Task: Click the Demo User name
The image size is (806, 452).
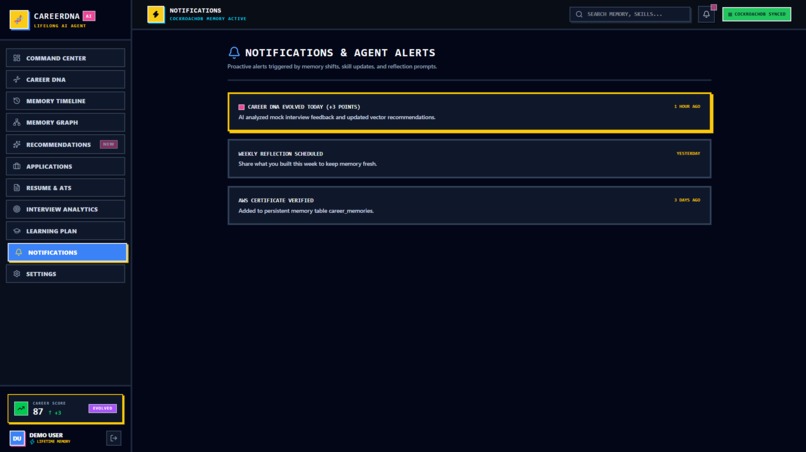Action: click(46, 435)
